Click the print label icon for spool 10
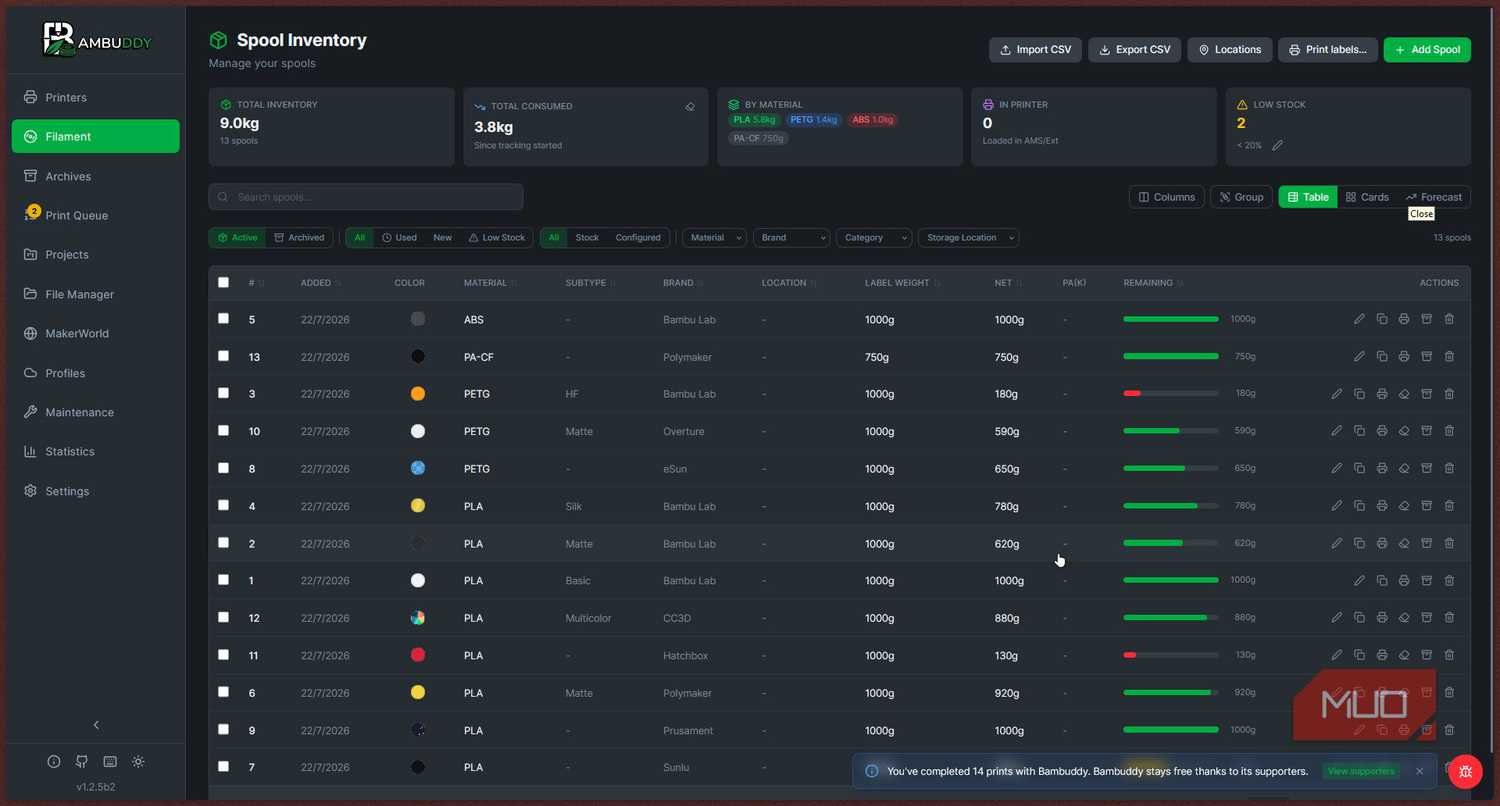Screen dimensions: 1500x806 (1381, 431)
